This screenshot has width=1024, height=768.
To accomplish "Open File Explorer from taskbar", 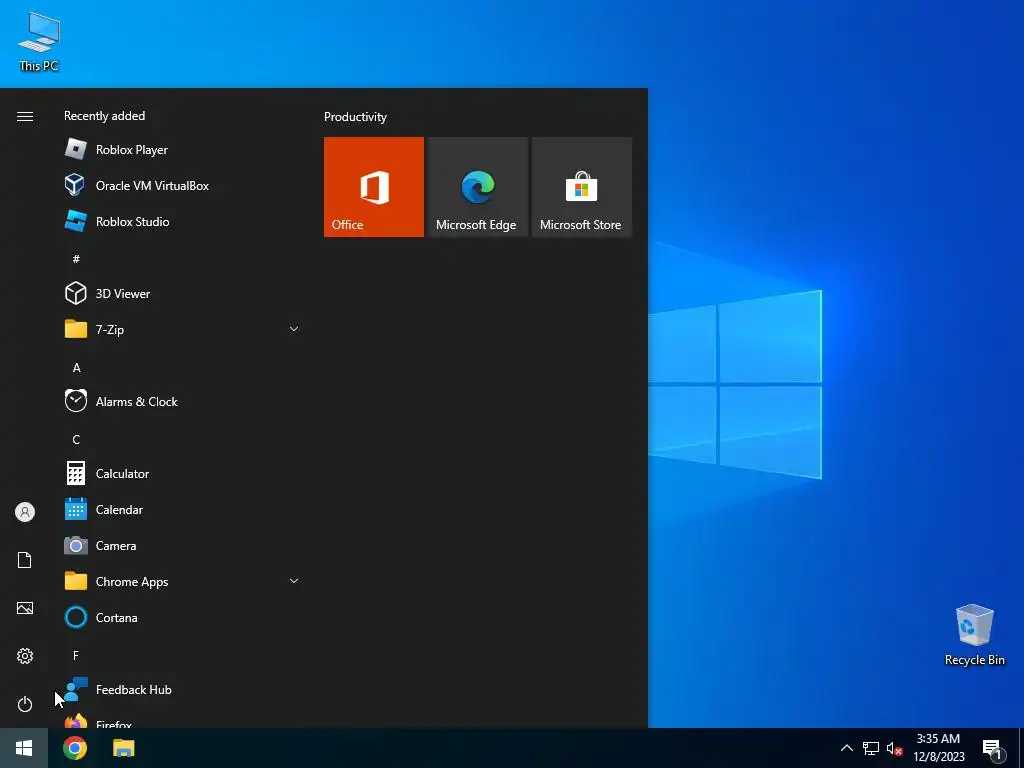I will 123,748.
